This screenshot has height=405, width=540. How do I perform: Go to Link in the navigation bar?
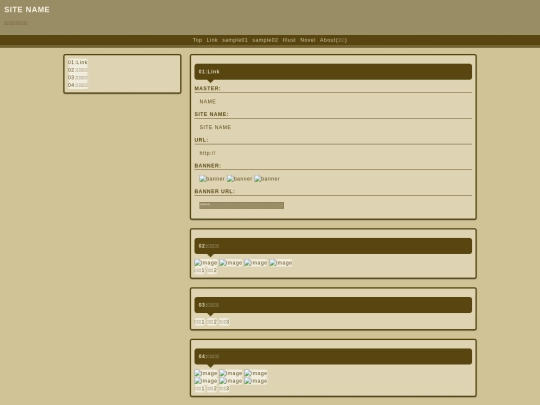click(212, 40)
